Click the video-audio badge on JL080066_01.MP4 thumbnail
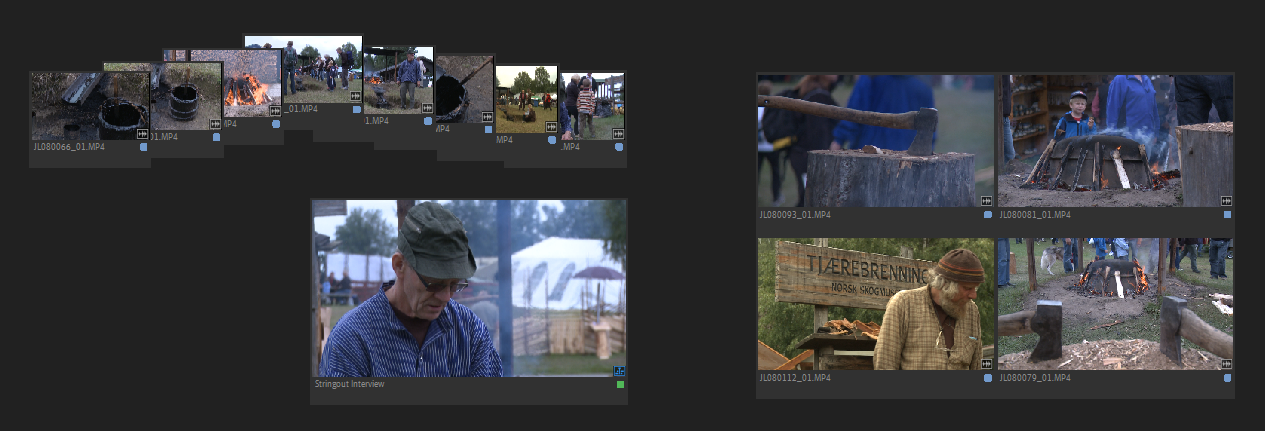This screenshot has height=431, width=1265. (142, 133)
